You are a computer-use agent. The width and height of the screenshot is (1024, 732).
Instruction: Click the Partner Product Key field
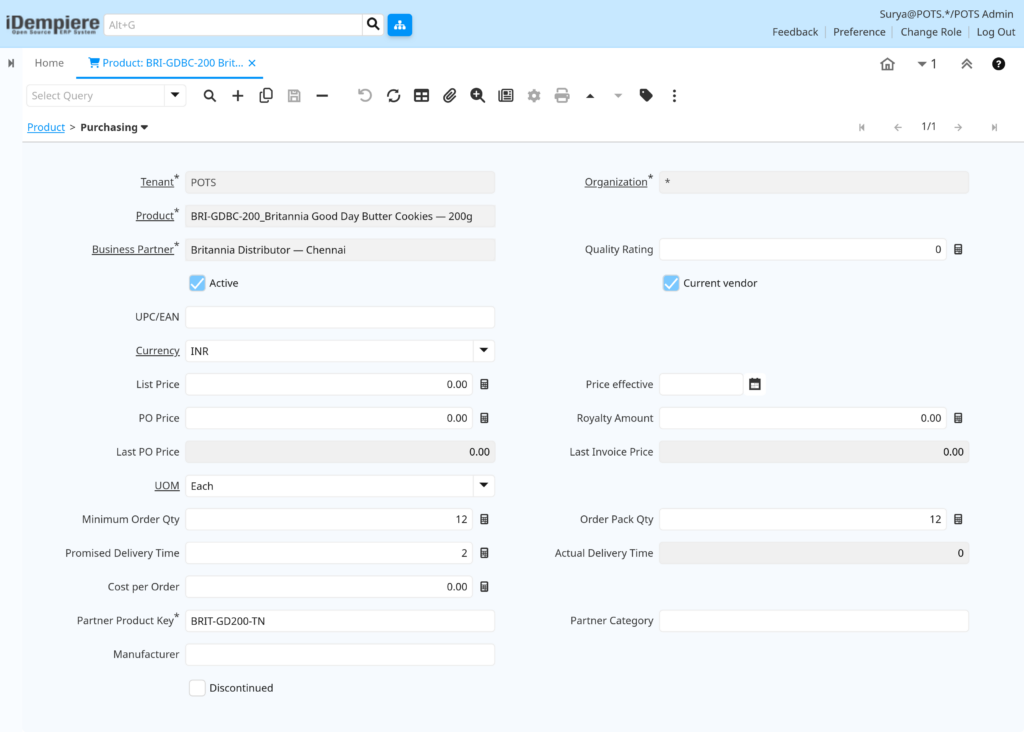click(x=340, y=621)
